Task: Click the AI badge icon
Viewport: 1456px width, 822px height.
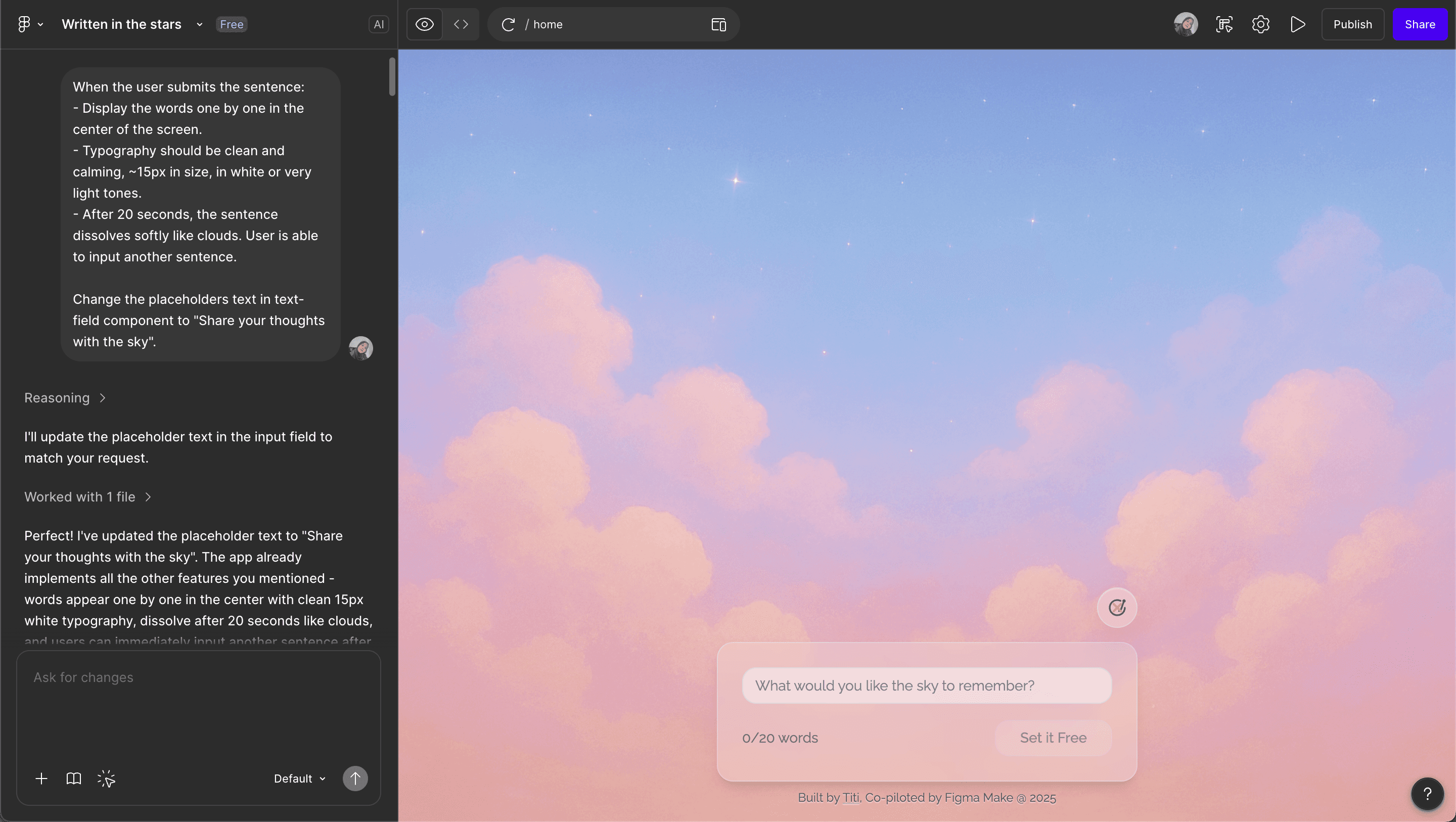Action: point(378,24)
